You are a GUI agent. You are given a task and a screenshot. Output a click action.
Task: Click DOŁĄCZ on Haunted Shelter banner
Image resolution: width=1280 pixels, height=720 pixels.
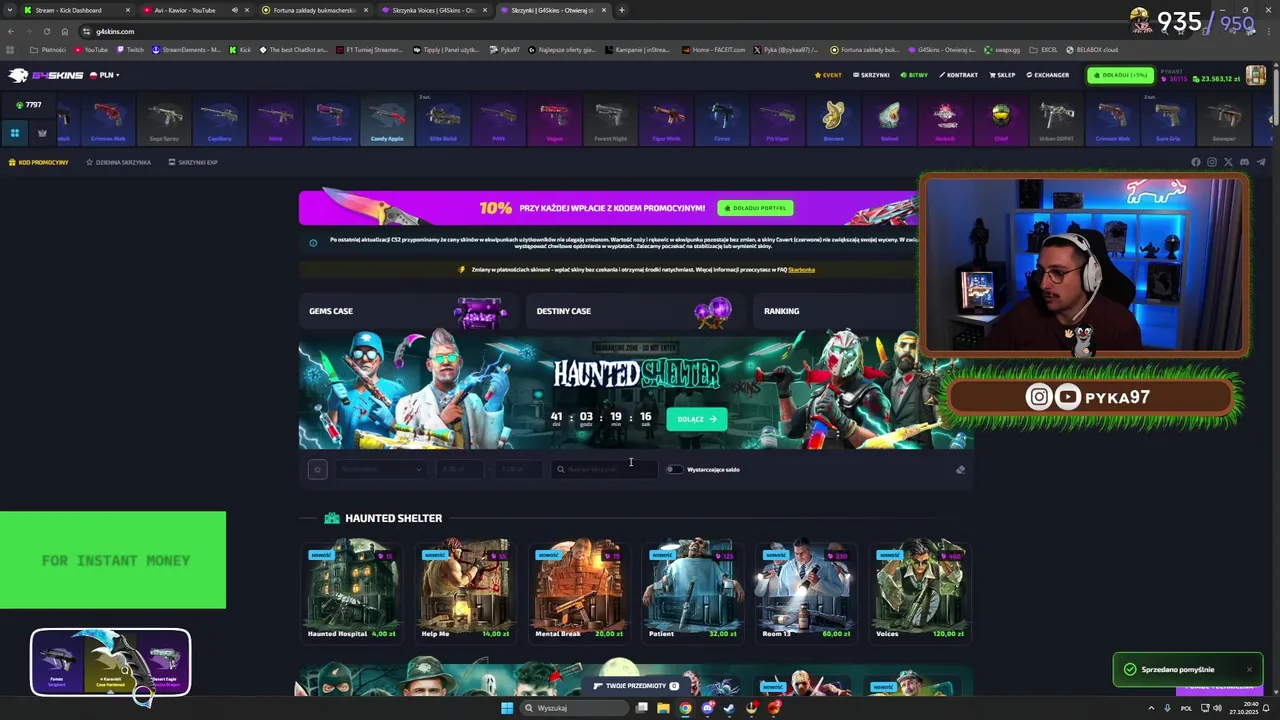coord(696,419)
